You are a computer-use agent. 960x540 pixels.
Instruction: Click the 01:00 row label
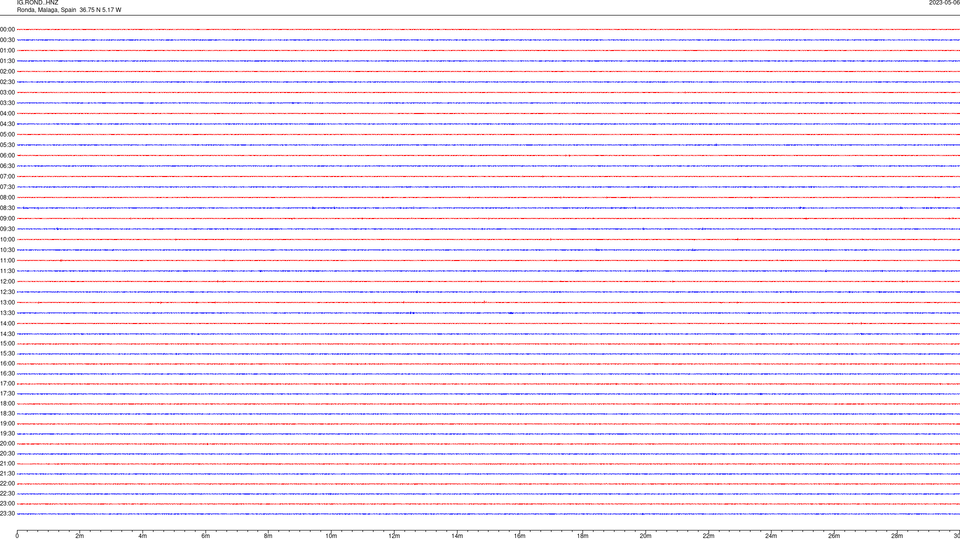point(7,51)
